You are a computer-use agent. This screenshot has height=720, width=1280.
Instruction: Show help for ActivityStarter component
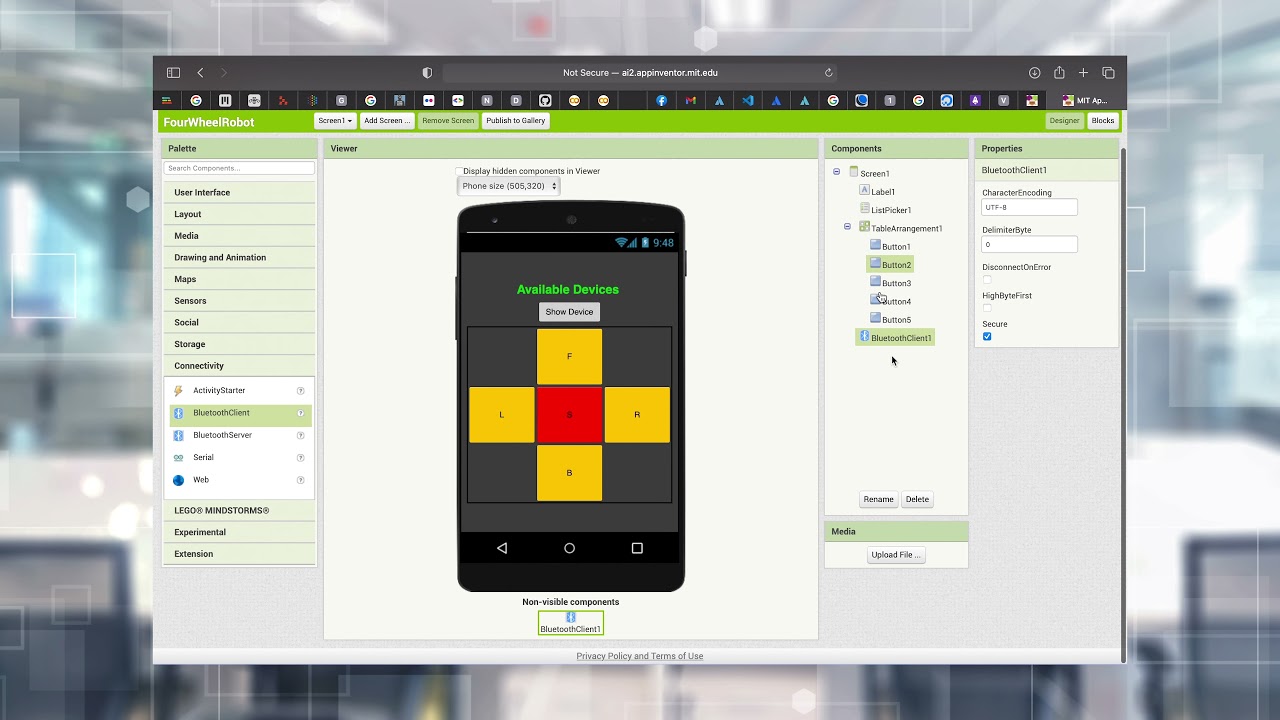pyautogui.click(x=300, y=391)
